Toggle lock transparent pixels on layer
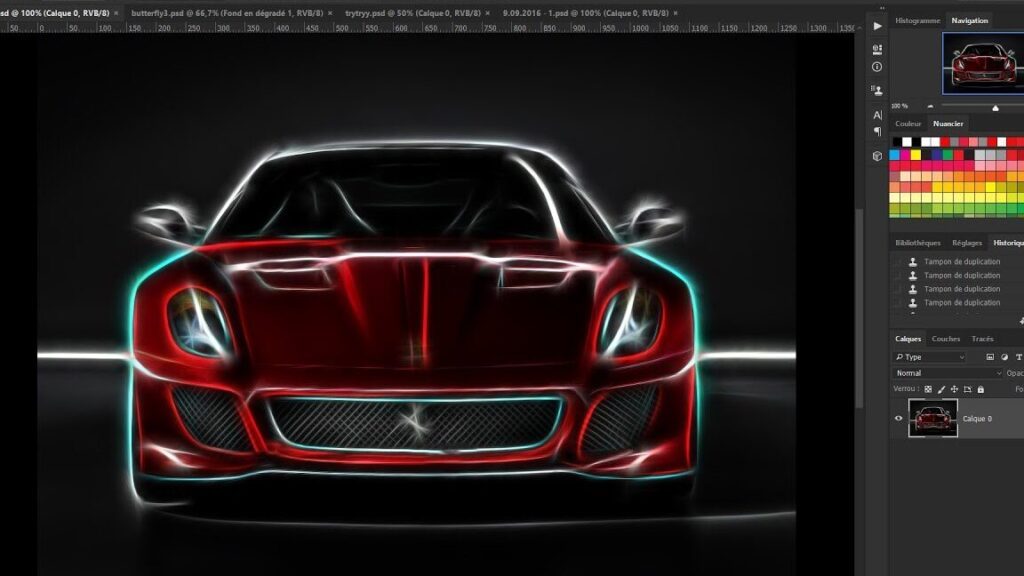The width and height of the screenshot is (1024, 576). [928, 389]
